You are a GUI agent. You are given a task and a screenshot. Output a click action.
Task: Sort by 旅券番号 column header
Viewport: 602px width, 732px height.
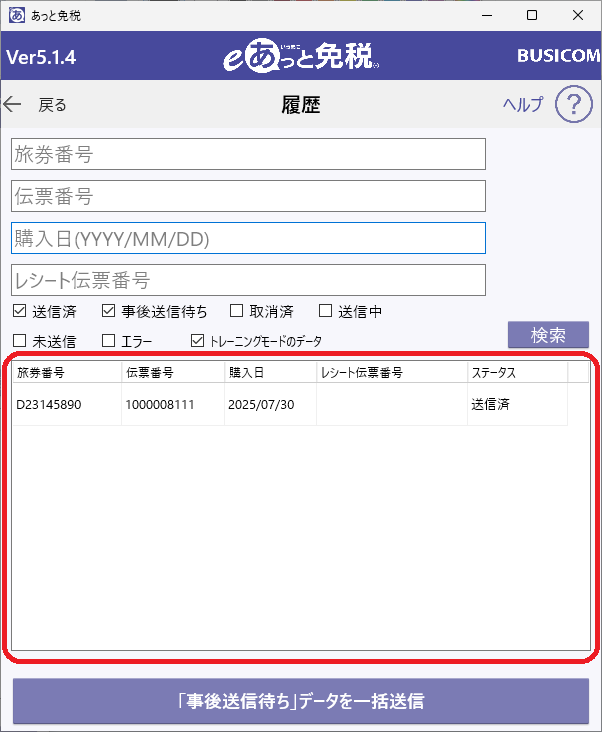[x=67, y=373]
